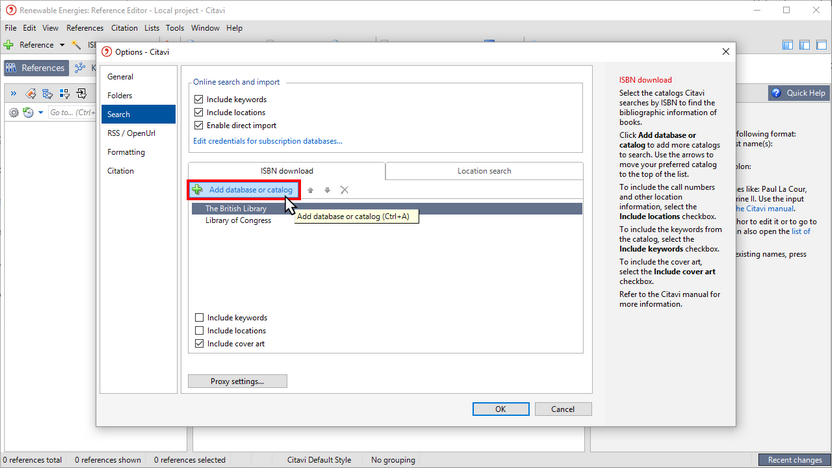Toggle online search Include locations checkbox
832x468 pixels.
click(198, 112)
